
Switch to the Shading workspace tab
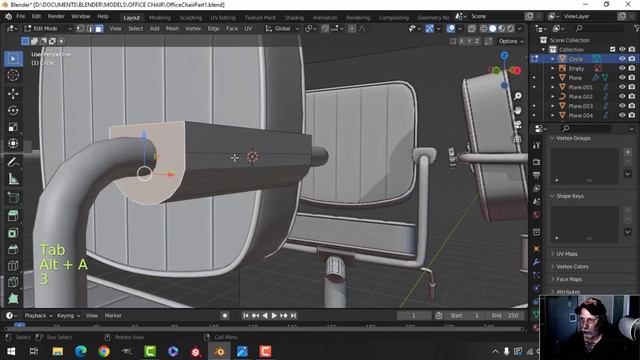[294, 18]
